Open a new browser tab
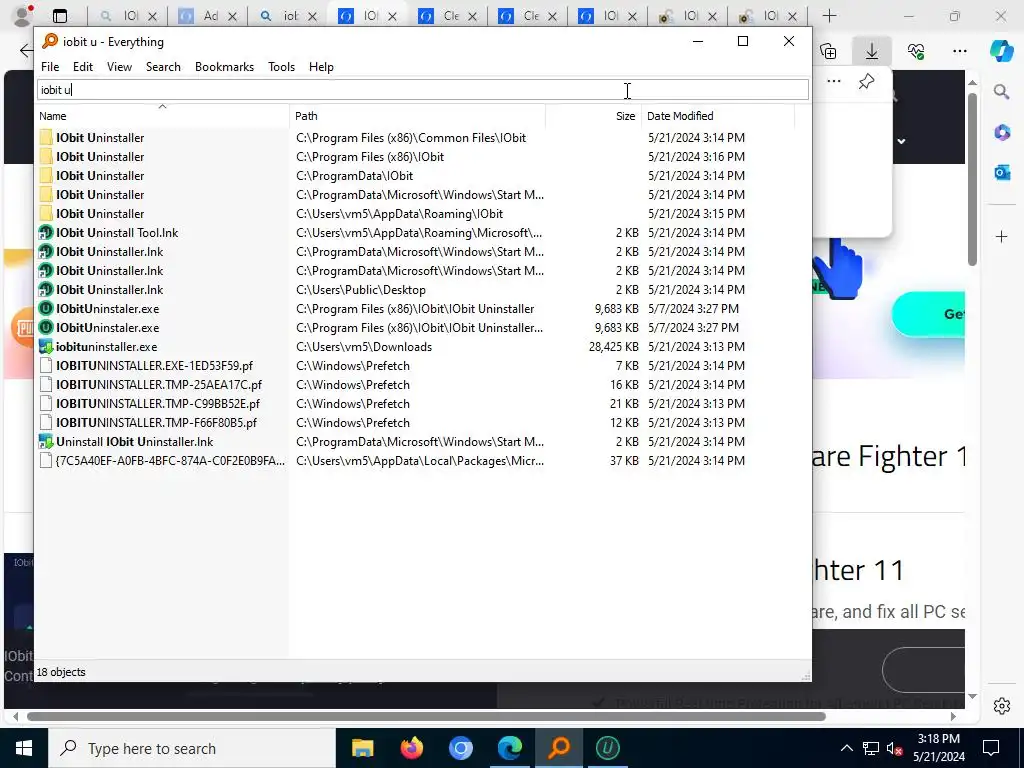1024x768 pixels. 829,16
